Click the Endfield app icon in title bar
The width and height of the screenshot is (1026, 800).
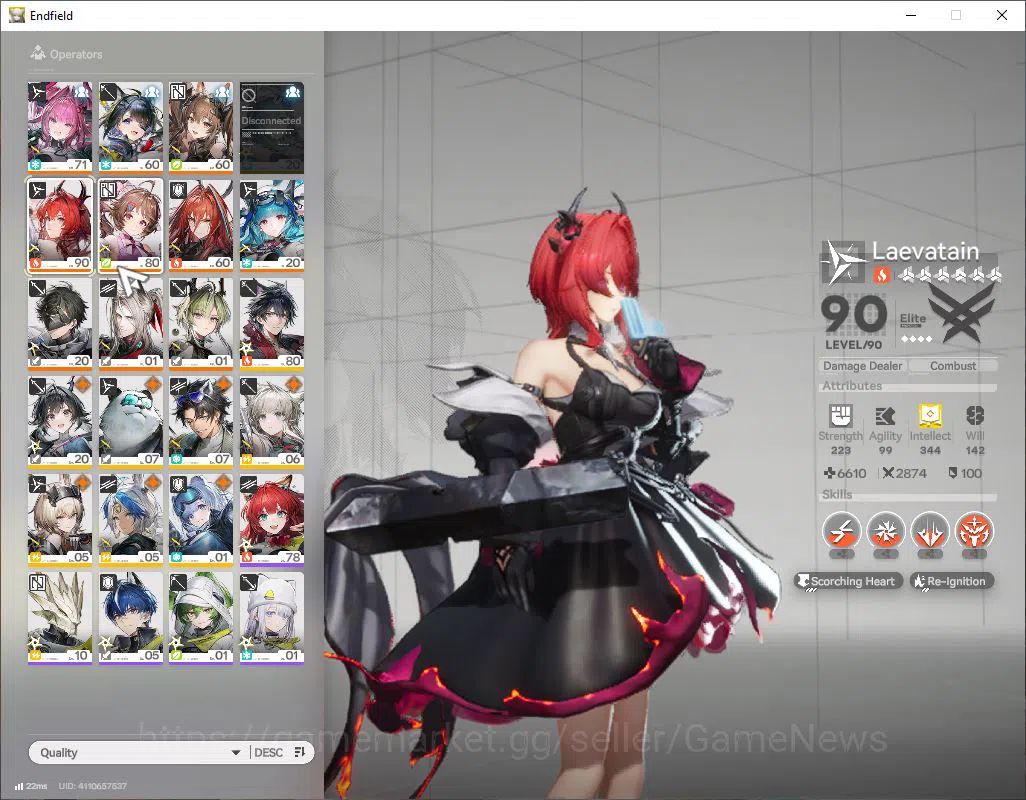click(x=16, y=14)
